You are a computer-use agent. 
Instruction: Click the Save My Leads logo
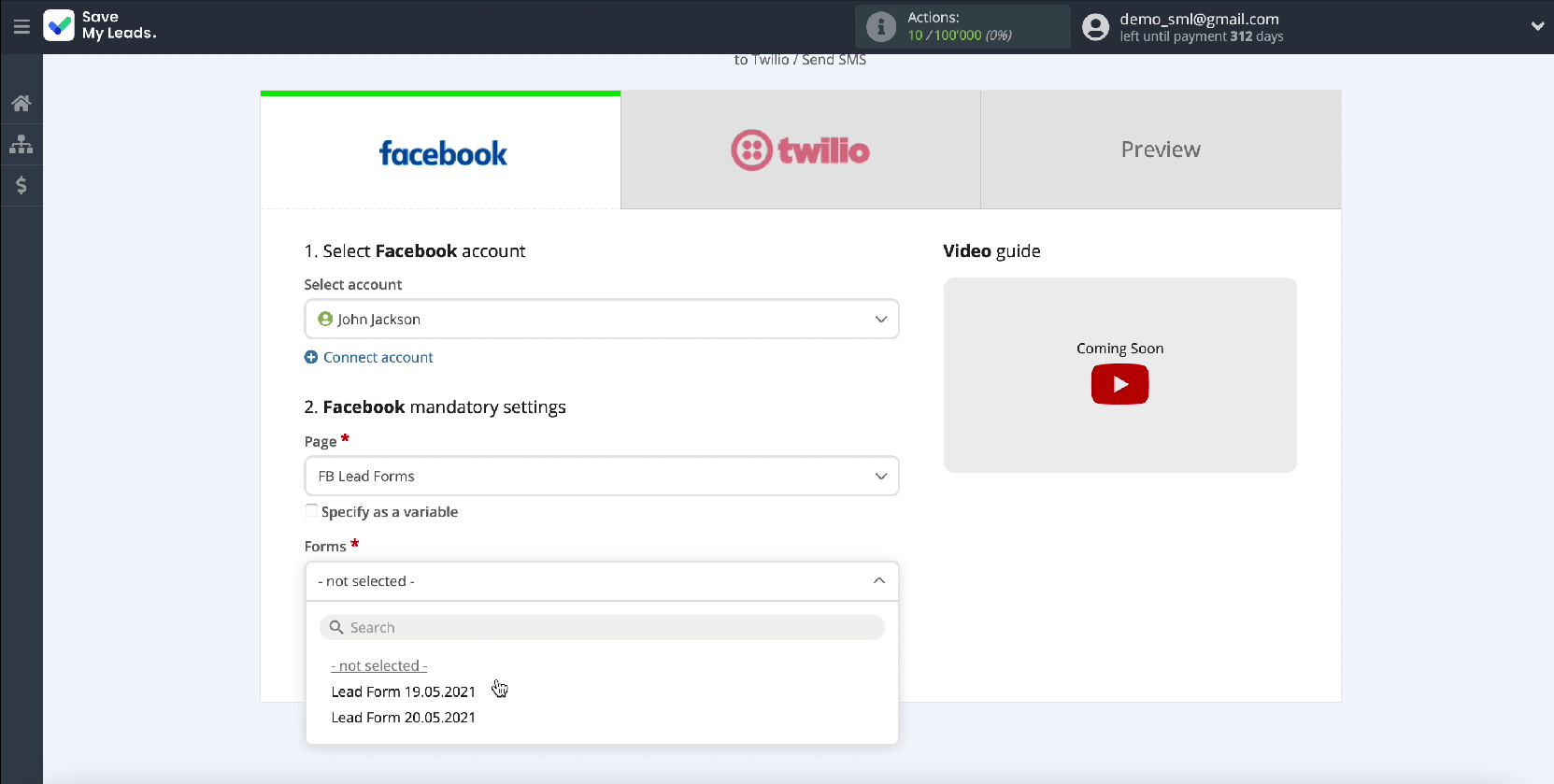pyautogui.click(x=100, y=25)
